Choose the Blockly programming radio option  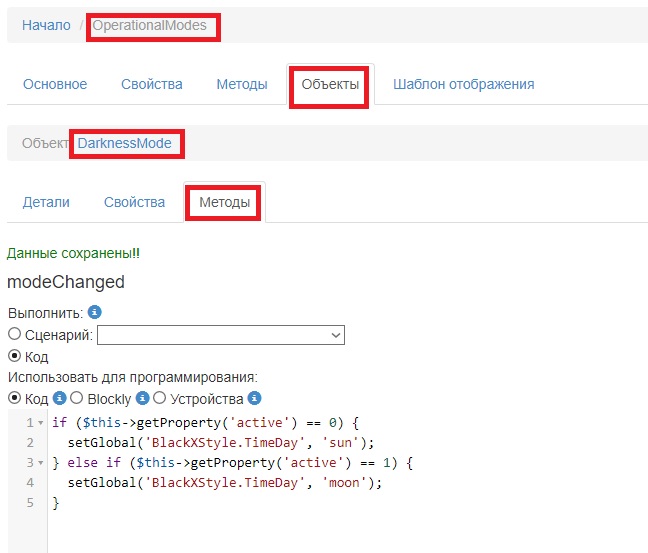pyautogui.click(x=75, y=399)
